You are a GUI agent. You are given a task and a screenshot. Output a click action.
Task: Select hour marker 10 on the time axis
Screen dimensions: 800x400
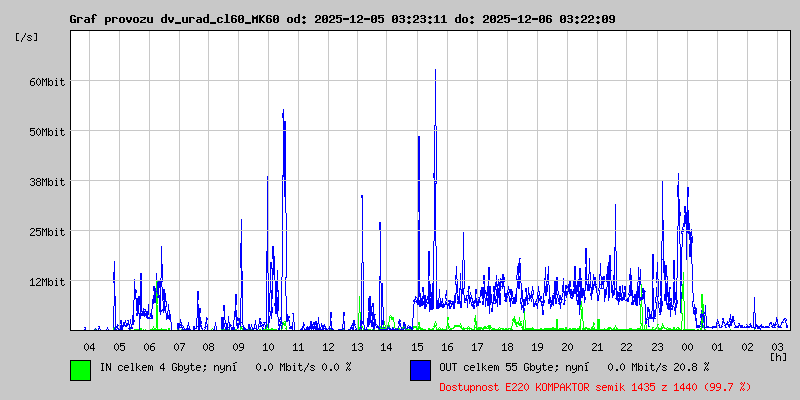[268, 346]
